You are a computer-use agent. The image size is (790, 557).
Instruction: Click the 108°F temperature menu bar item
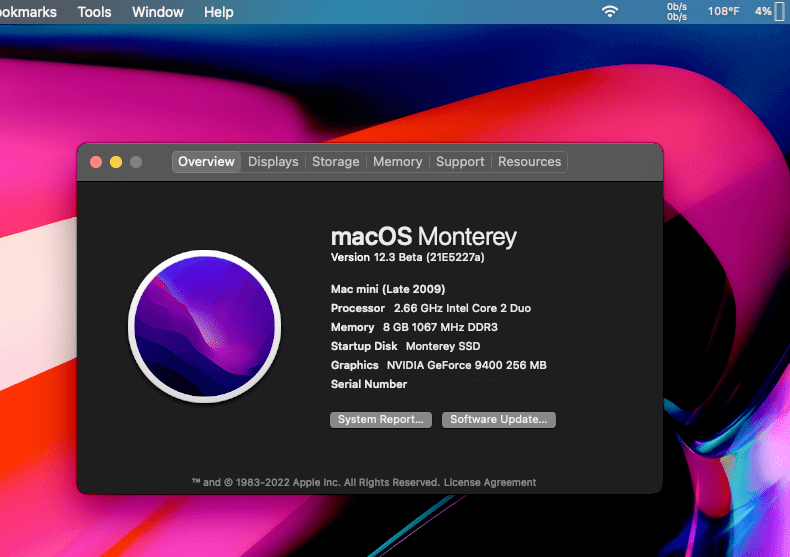pyautogui.click(x=723, y=12)
